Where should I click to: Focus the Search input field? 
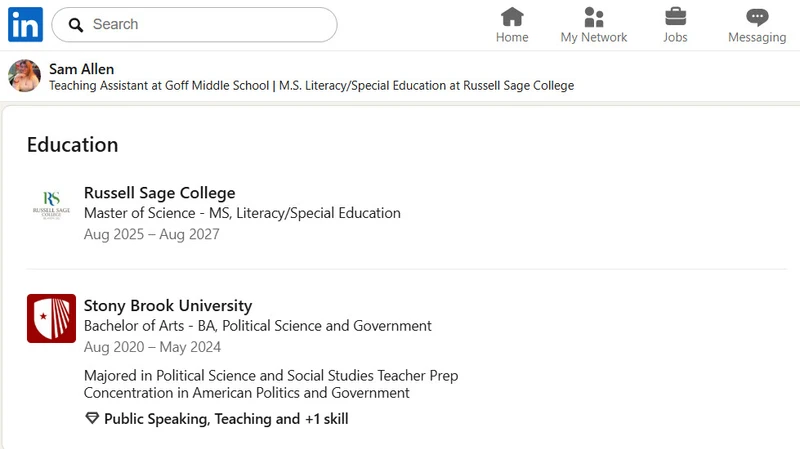coord(194,24)
